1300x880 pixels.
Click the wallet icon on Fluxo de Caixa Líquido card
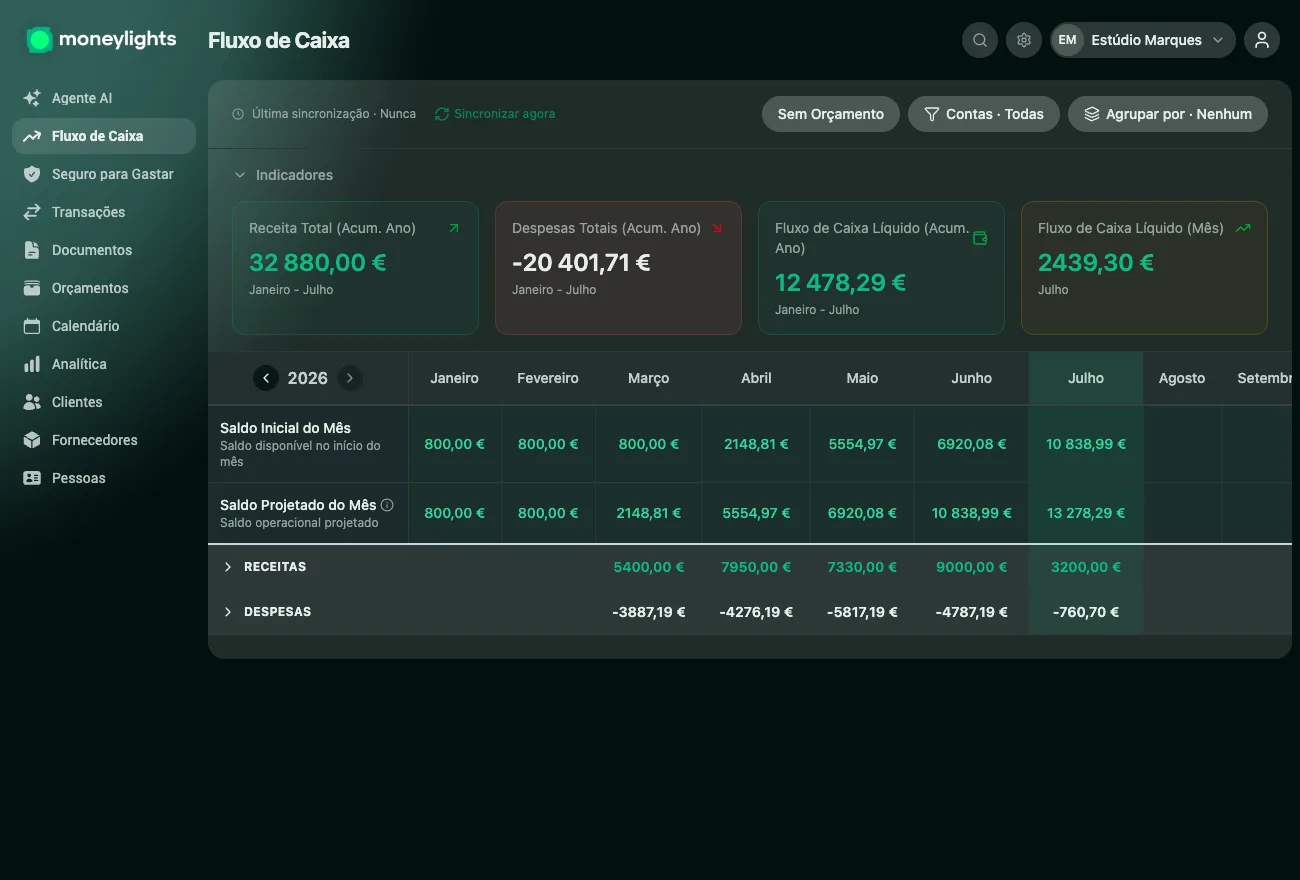[x=980, y=238]
